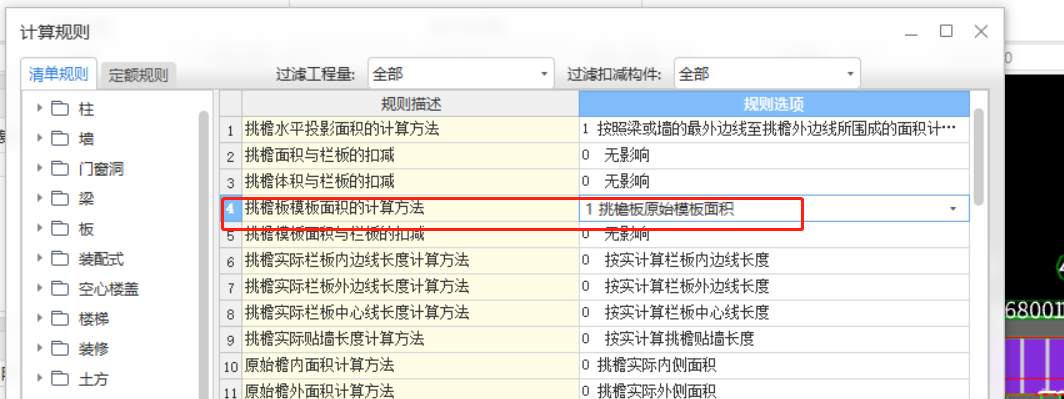1064x399 pixels.
Task: Click row number 4 header cell
Action: pos(231,208)
